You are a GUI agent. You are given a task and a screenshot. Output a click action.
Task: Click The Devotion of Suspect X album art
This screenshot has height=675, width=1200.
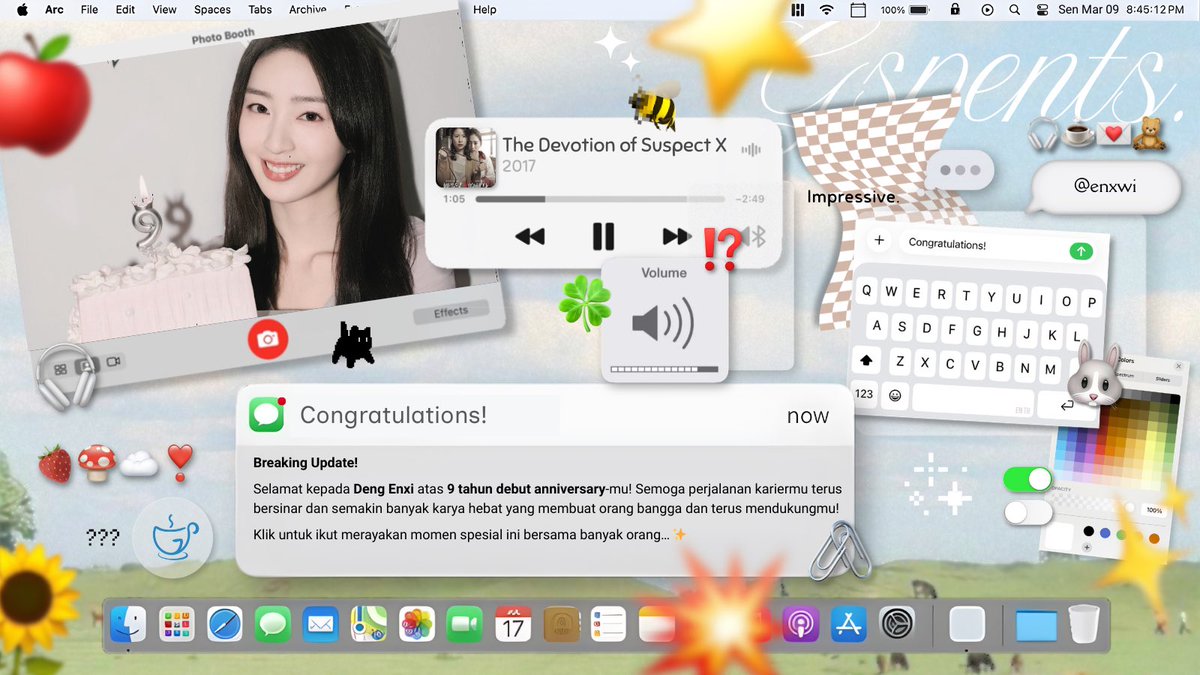[x=466, y=157]
